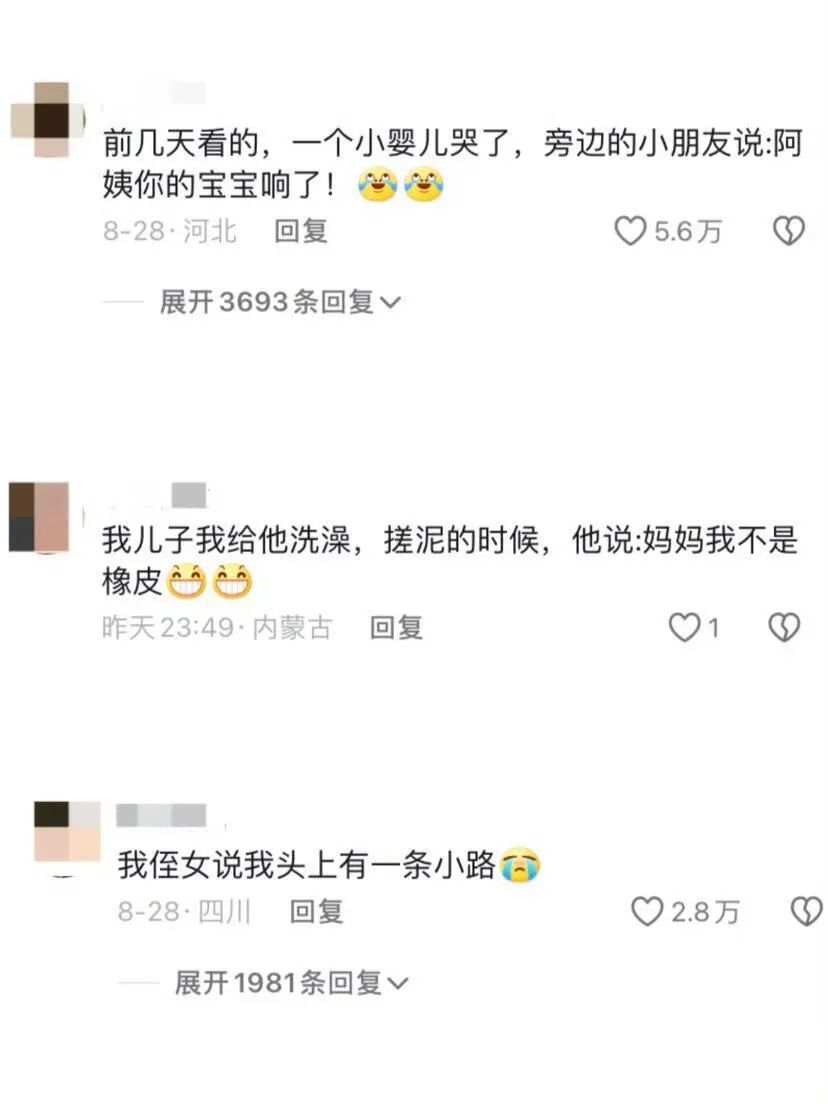Open the first commenter's avatar
The width and height of the screenshot is (828, 1104).
click(47, 120)
